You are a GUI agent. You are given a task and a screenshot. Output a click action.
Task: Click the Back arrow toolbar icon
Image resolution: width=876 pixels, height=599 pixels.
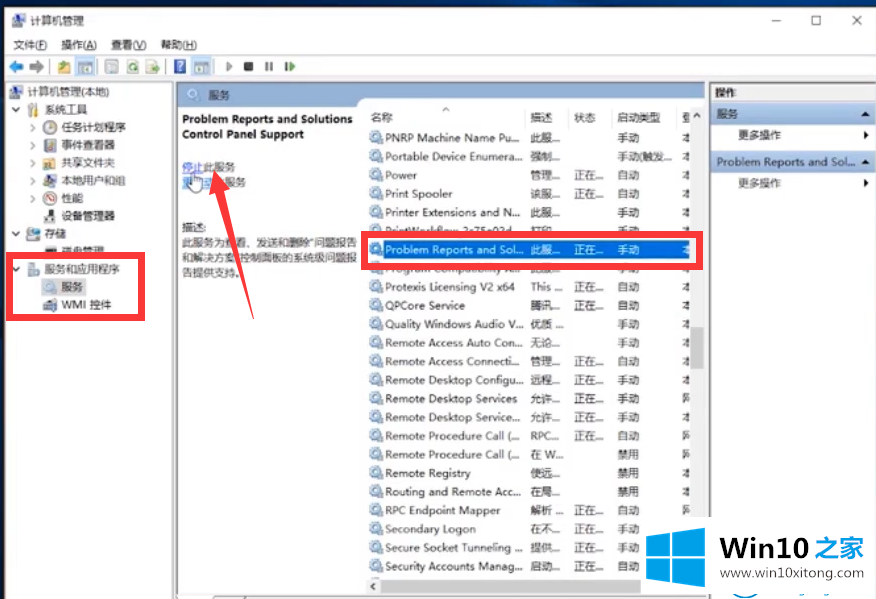click(16, 67)
